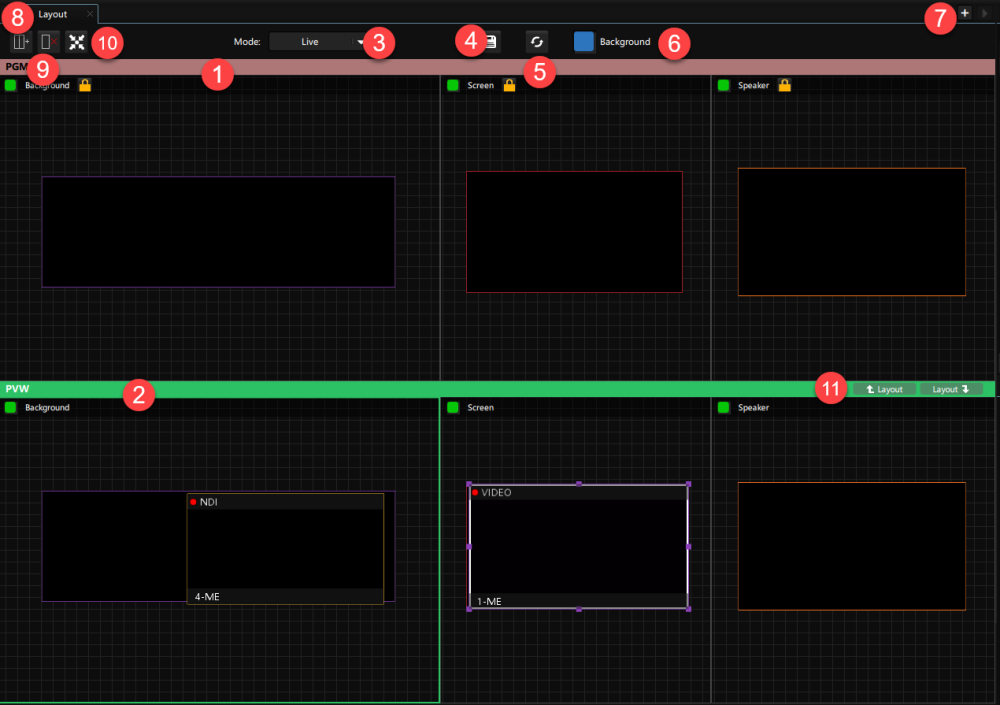Click the tab scroll right arrow

(985, 13)
